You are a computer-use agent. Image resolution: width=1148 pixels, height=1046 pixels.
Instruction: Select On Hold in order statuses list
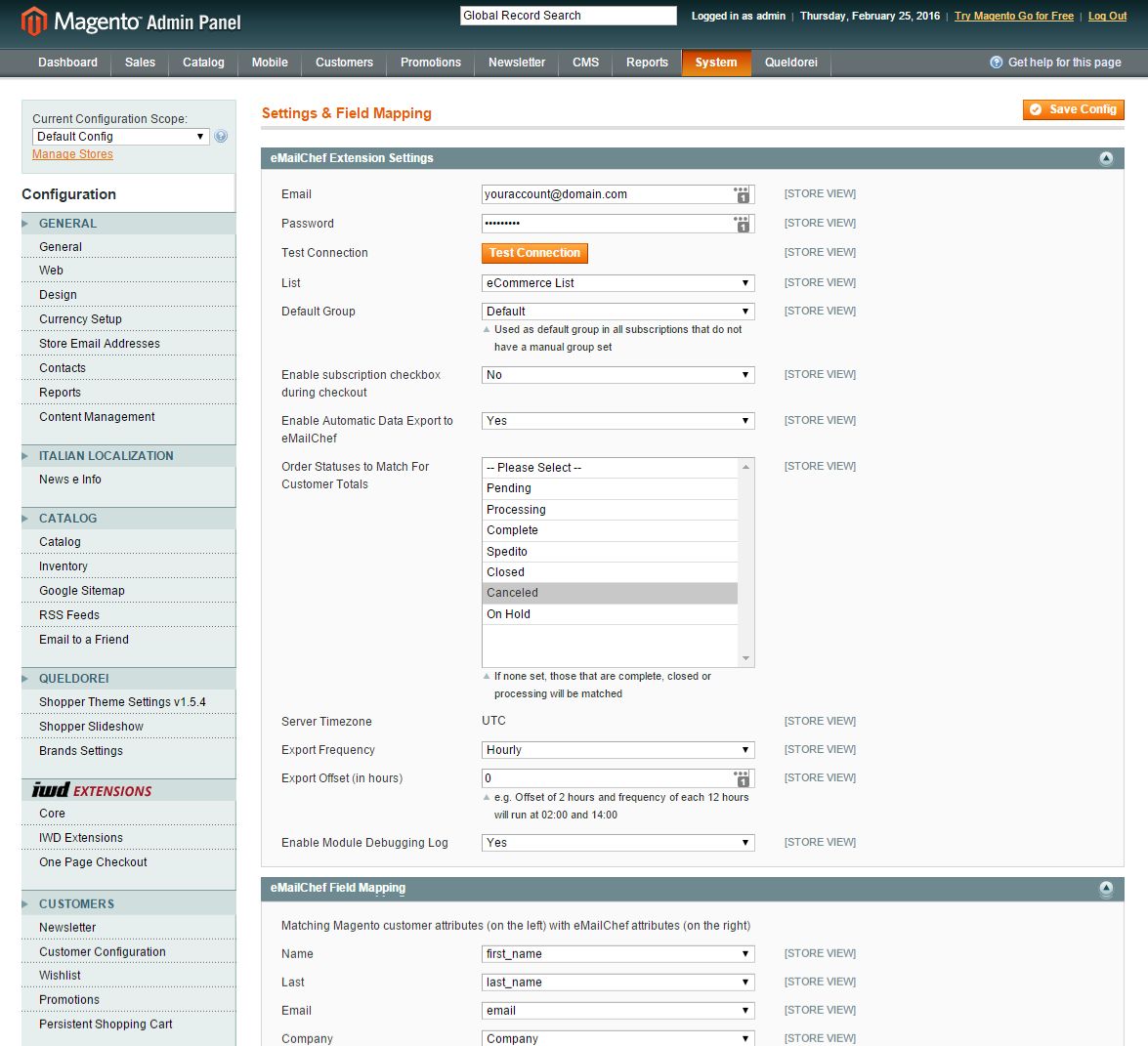[x=610, y=615]
